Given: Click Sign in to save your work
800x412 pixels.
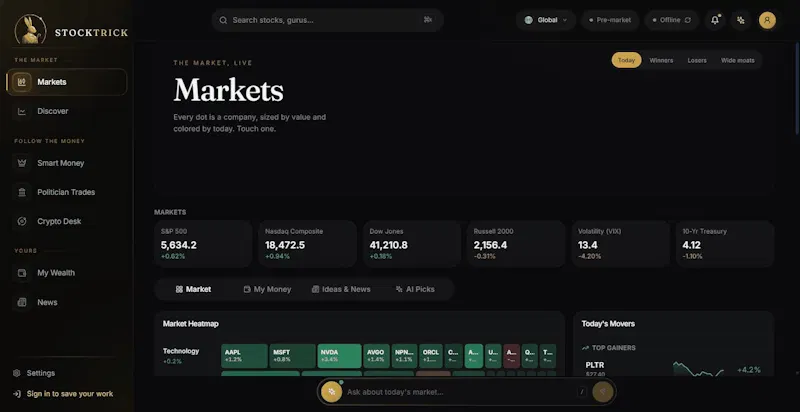Looking at the screenshot, I should point(63,394).
